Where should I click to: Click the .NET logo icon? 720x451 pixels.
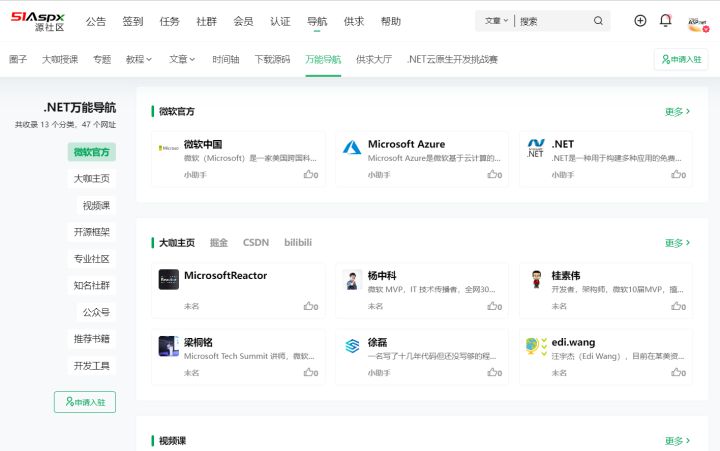pos(535,148)
